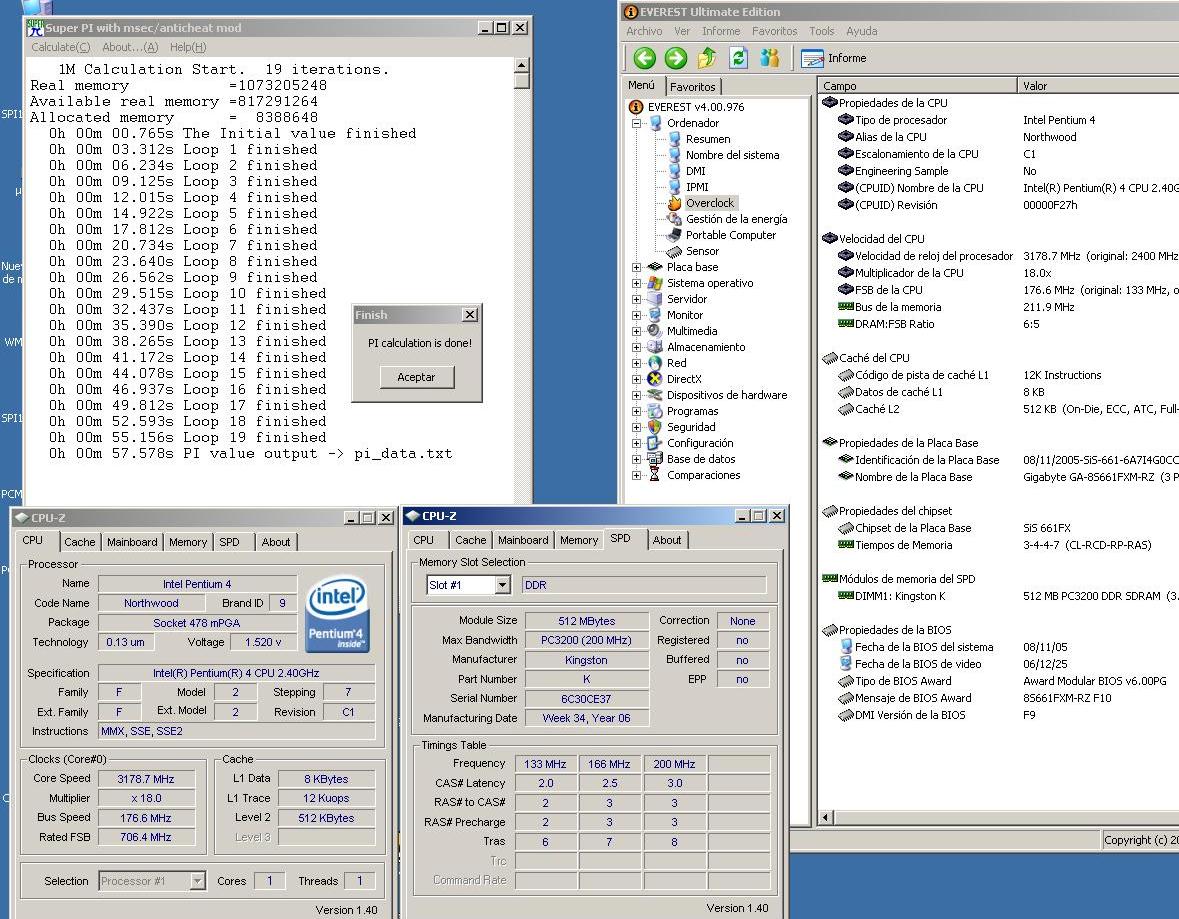Click the refresh icon in EVEREST toolbar
This screenshot has width=1179, height=919.
738,58
